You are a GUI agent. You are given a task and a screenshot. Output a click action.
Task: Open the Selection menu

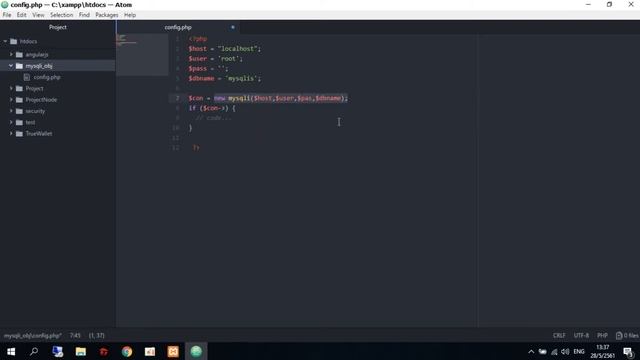62,15
